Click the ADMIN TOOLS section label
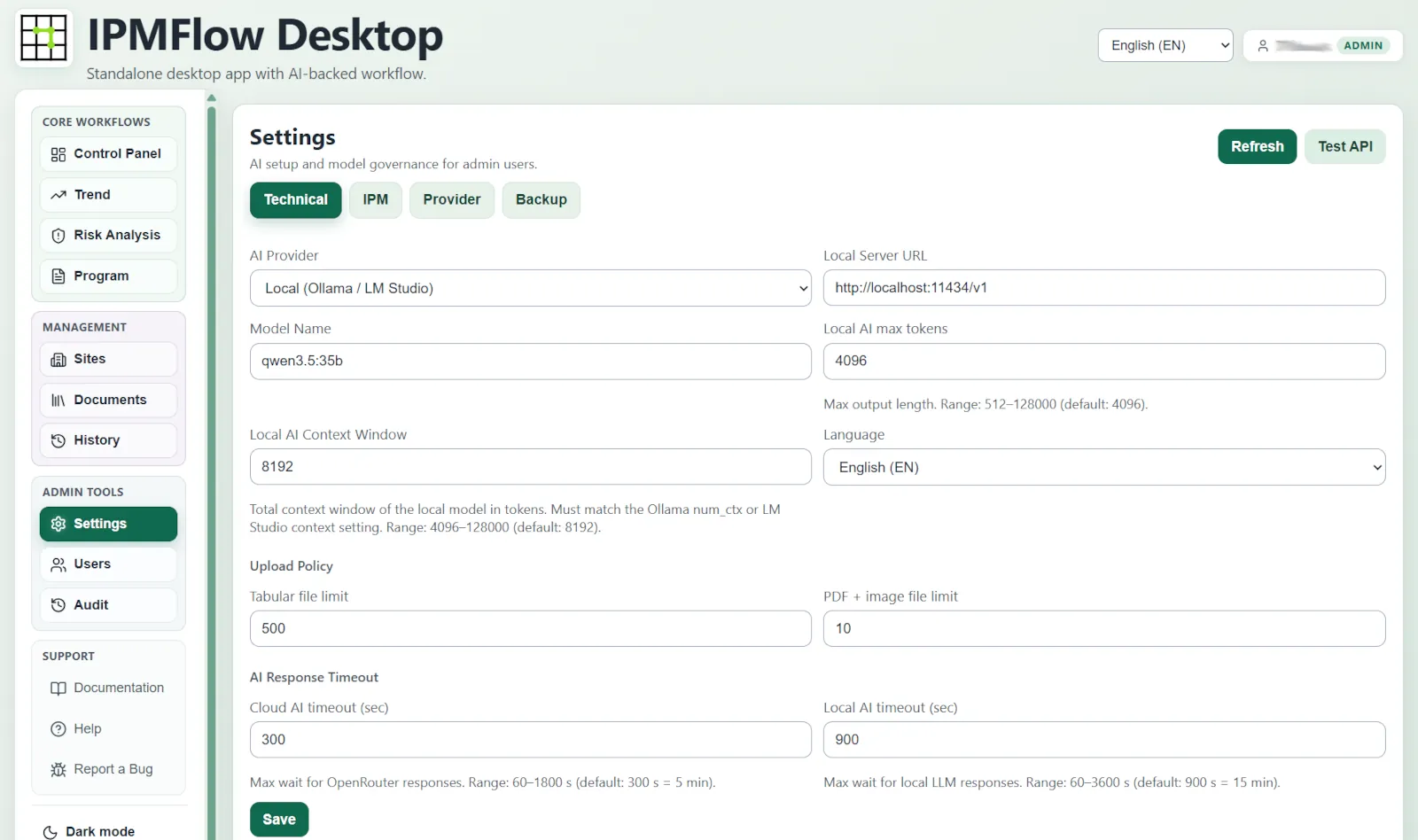This screenshot has height=840, width=1418. point(83,493)
